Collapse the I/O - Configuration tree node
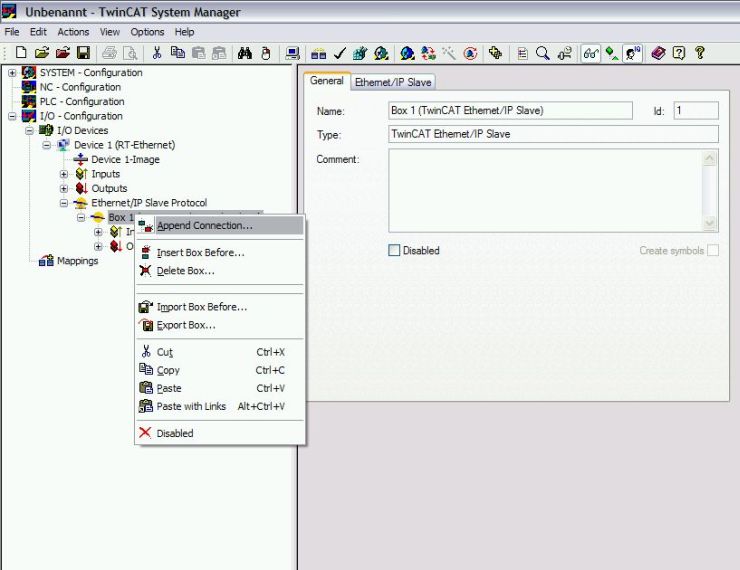Image resolution: width=740 pixels, height=570 pixels. pyautogui.click(x=12, y=116)
